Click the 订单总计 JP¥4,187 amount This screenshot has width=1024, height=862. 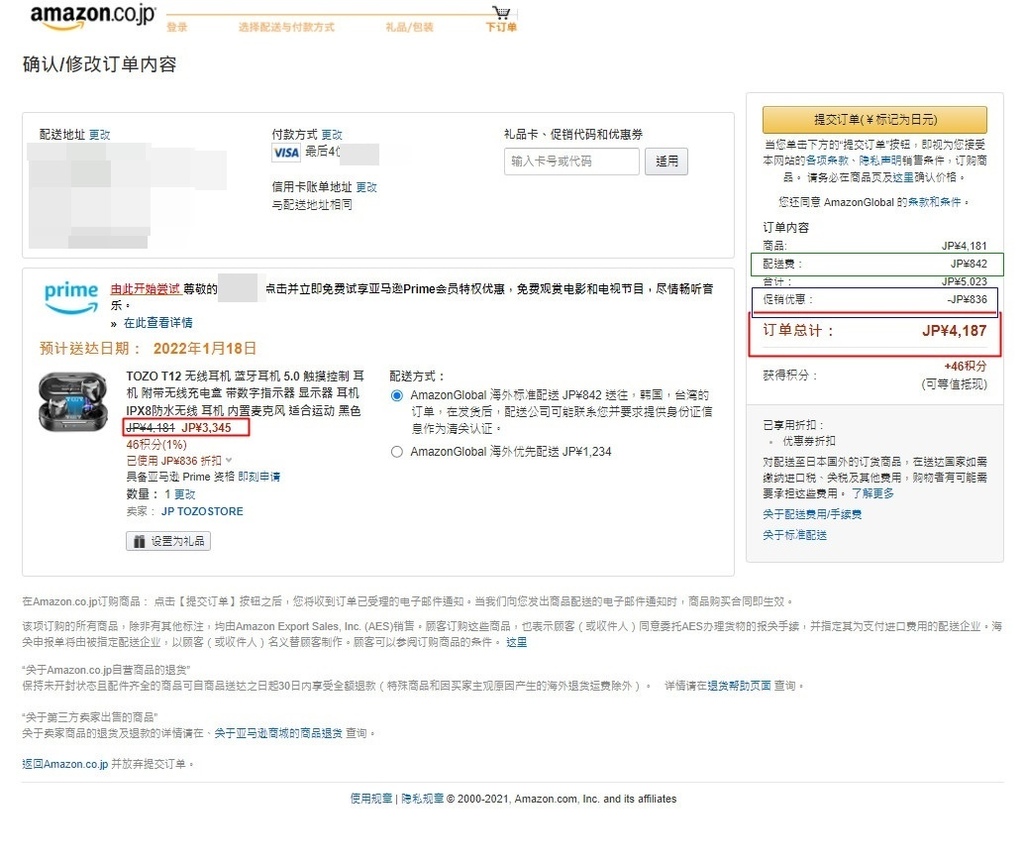pos(954,331)
